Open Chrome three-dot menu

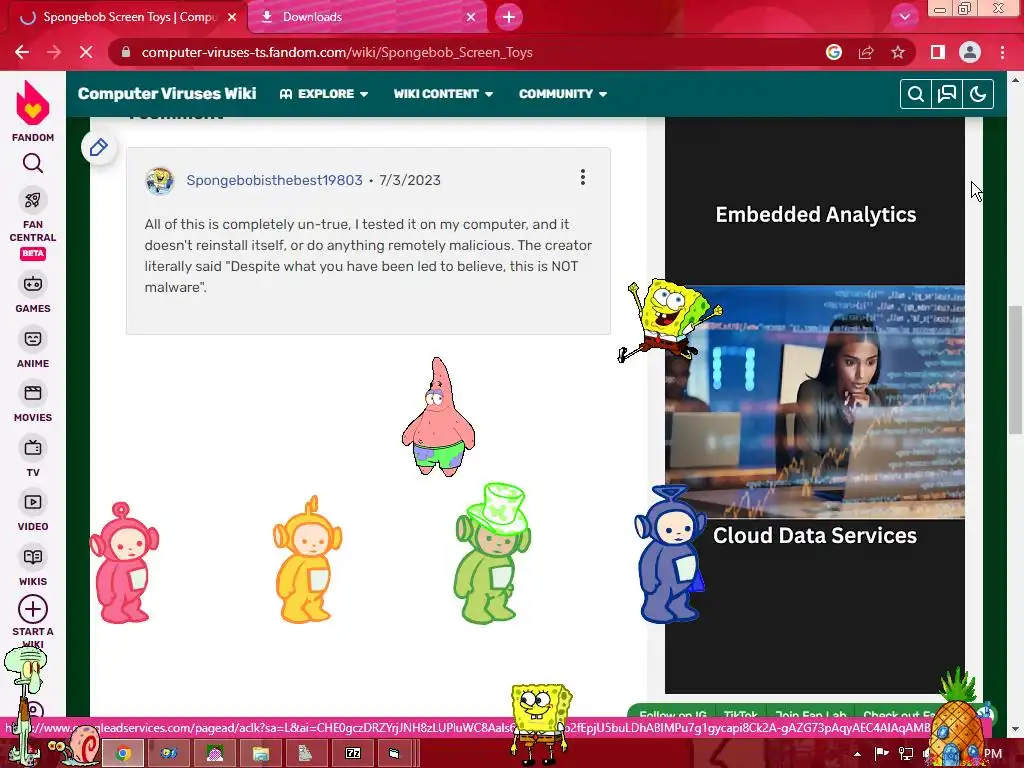(x=1002, y=52)
